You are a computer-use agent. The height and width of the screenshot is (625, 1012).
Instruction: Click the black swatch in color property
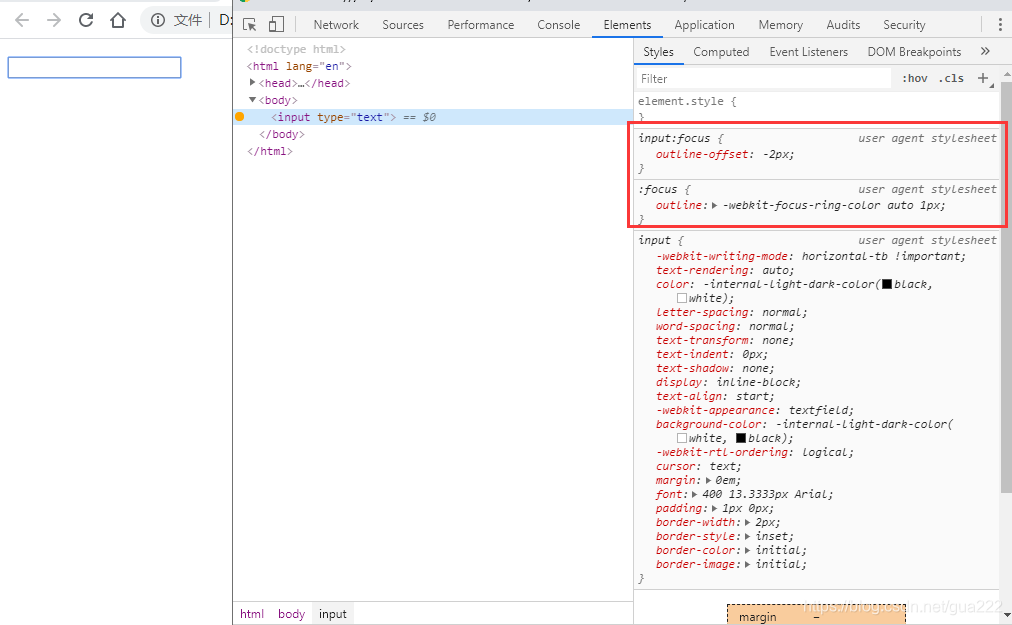click(x=887, y=284)
